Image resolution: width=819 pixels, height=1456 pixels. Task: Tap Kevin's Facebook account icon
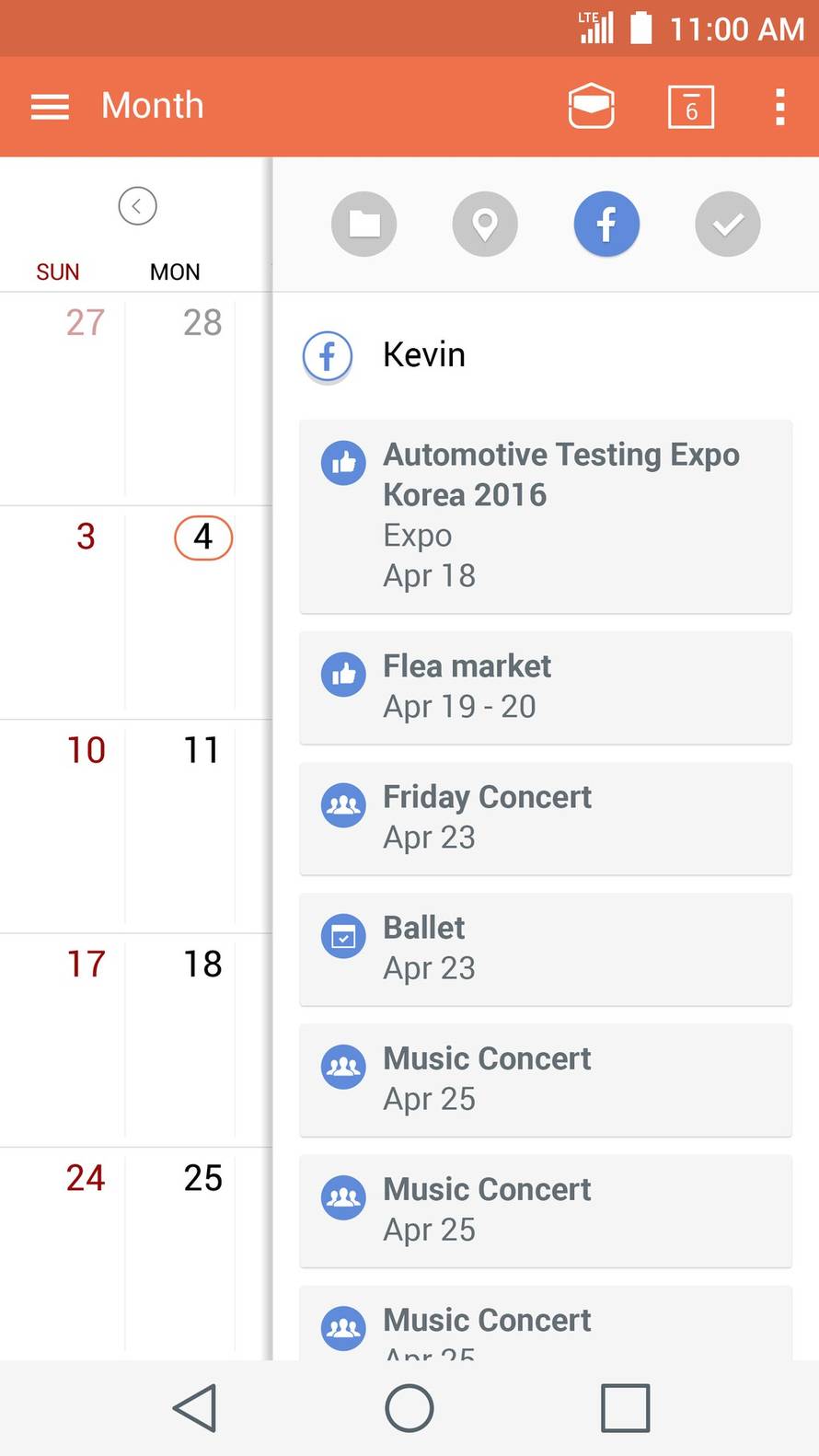point(328,356)
